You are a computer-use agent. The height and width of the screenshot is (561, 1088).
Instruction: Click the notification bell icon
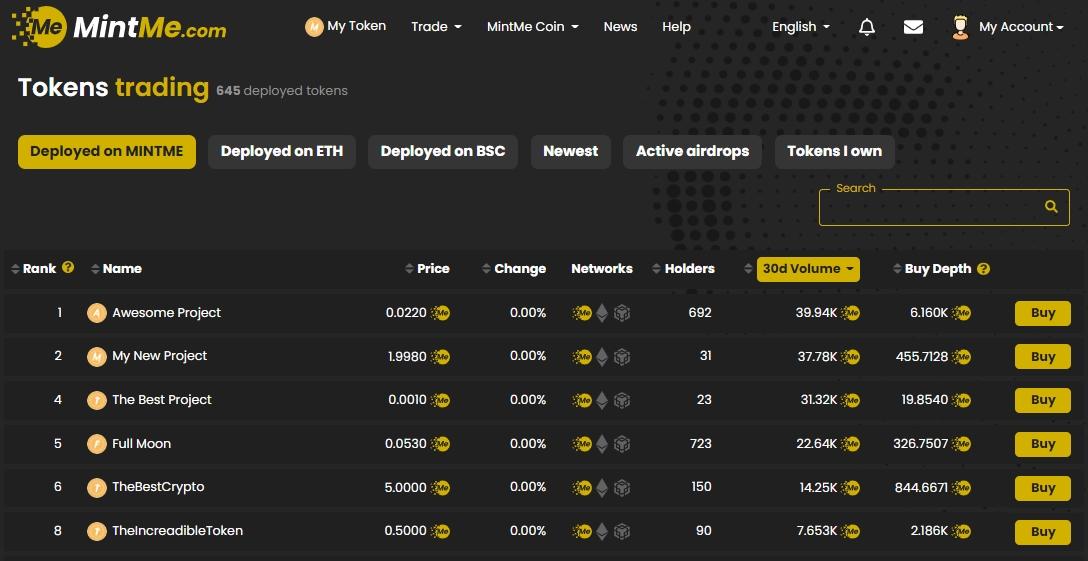867,27
